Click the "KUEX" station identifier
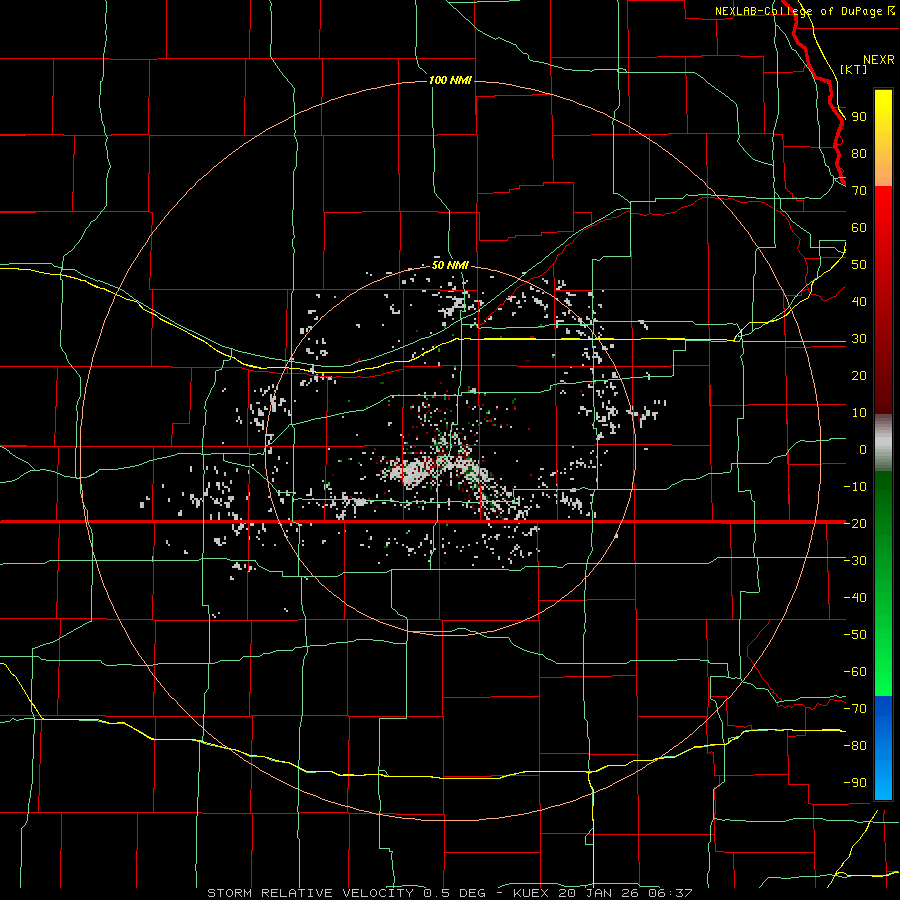 530,893
